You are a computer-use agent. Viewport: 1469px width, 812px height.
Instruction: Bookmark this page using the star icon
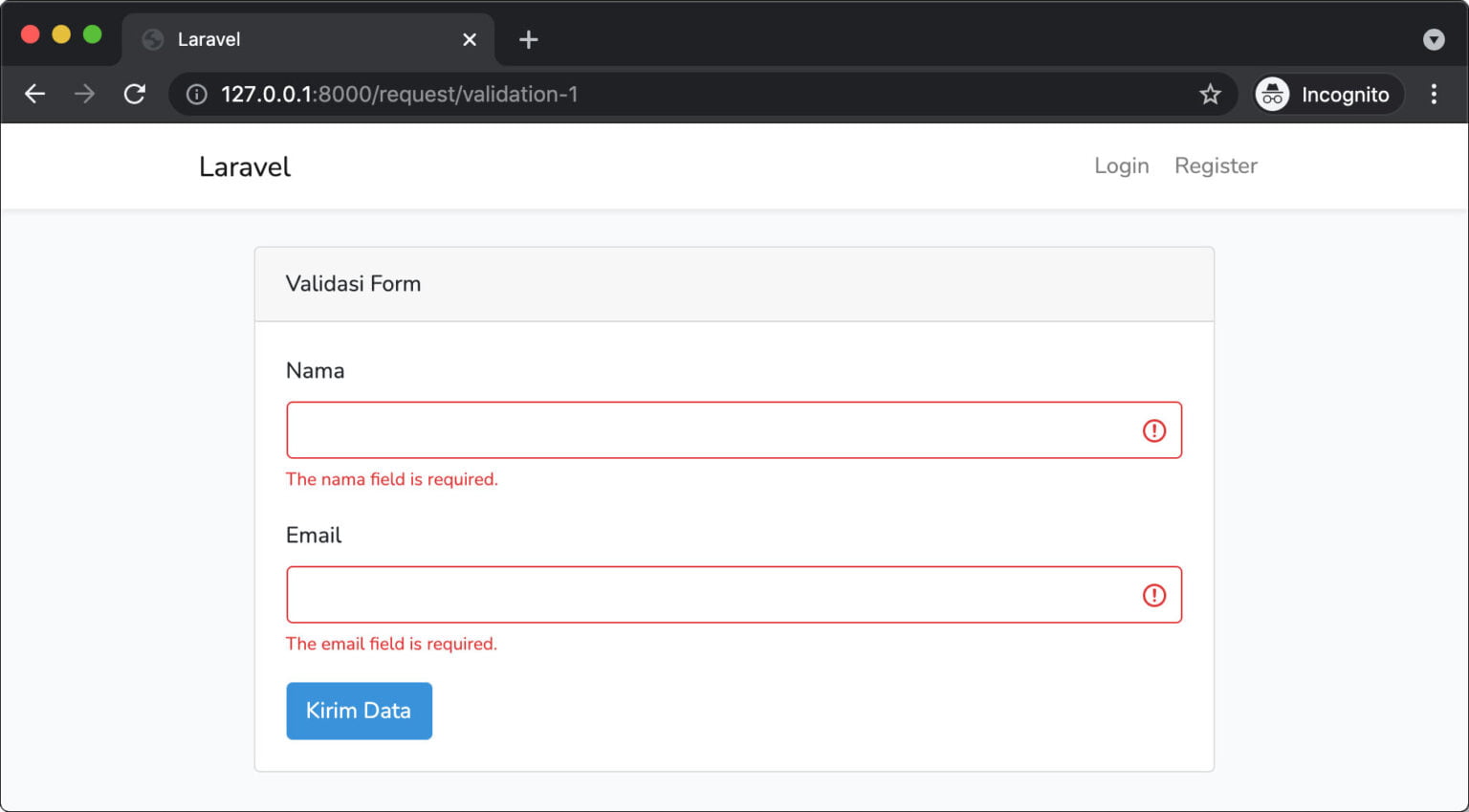click(x=1210, y=94)
